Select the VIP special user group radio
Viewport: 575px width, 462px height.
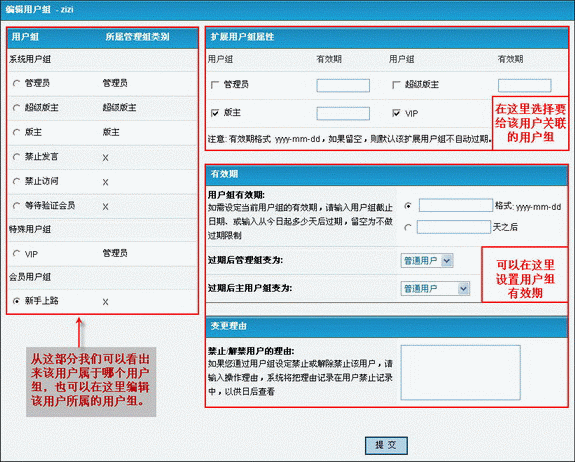[x=16, y=253]
